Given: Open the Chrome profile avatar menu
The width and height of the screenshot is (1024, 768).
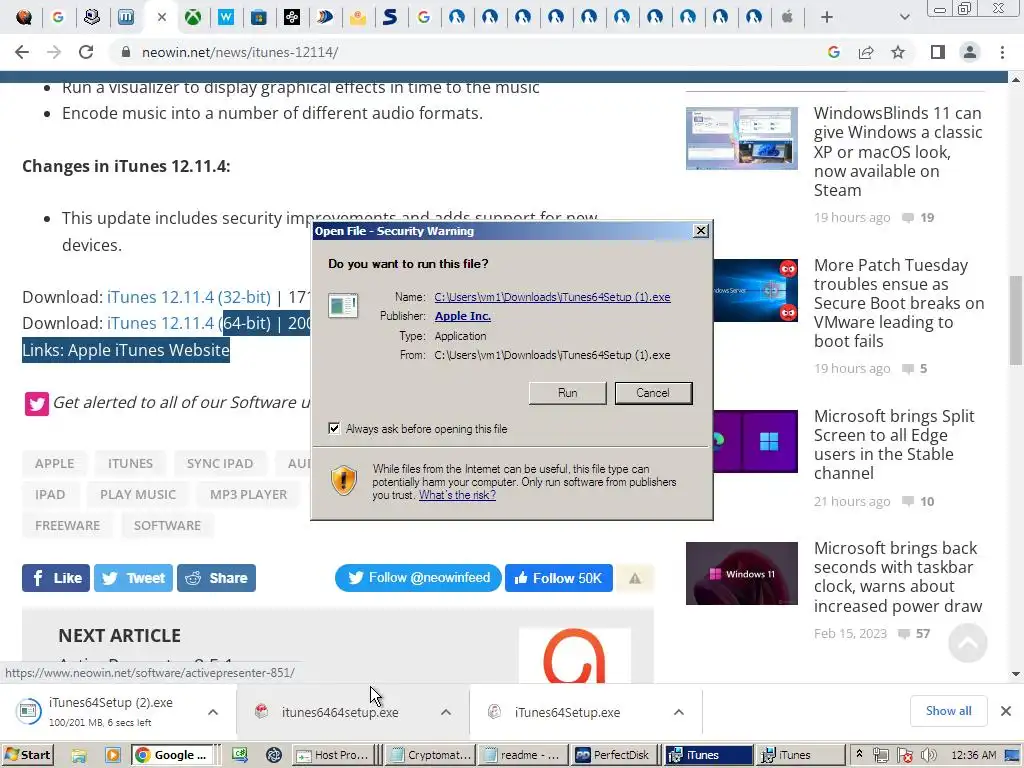Looking at the screenshot, I should pyautogui.click(x=970, y=52).
